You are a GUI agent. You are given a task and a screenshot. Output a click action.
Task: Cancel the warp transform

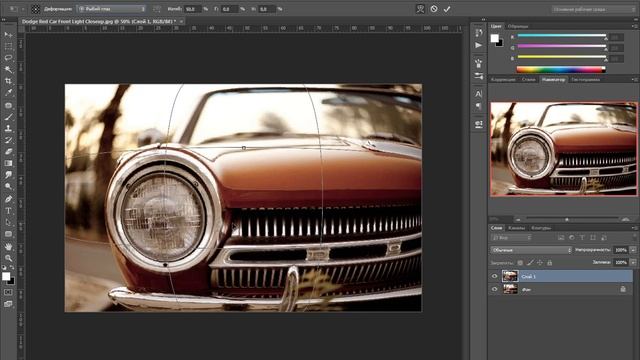point(434,9)
